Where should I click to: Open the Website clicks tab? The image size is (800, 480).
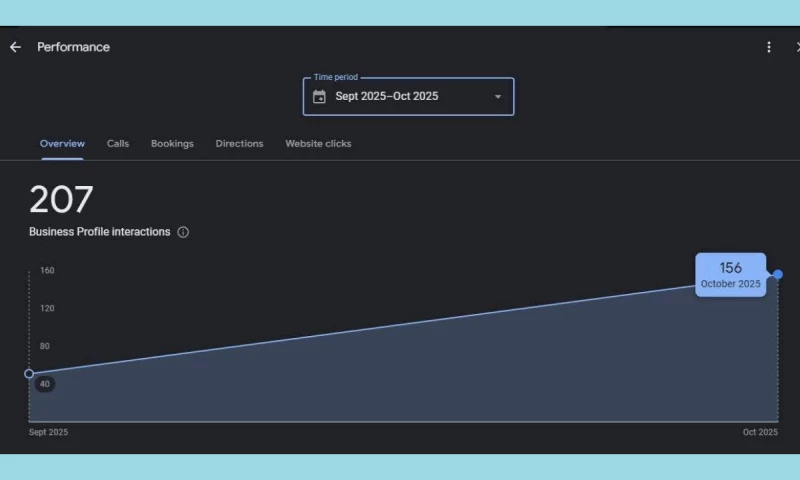318,144
